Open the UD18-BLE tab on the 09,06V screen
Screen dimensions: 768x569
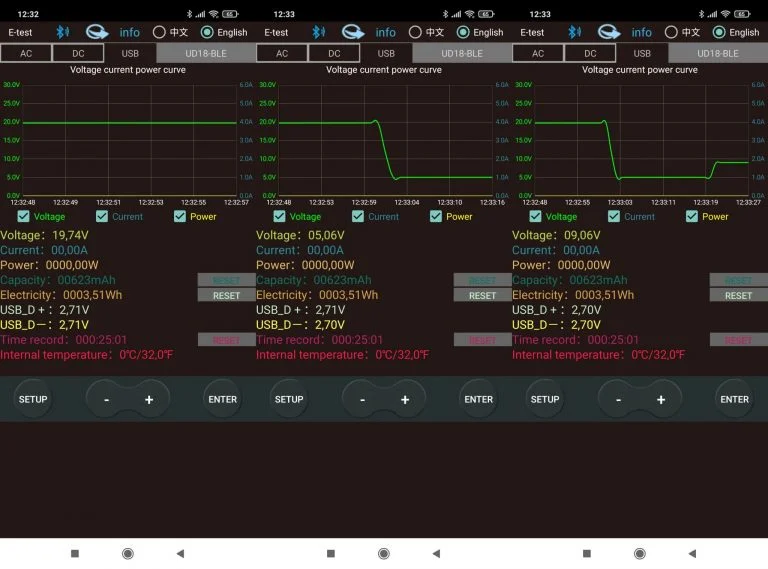point(717,53)
